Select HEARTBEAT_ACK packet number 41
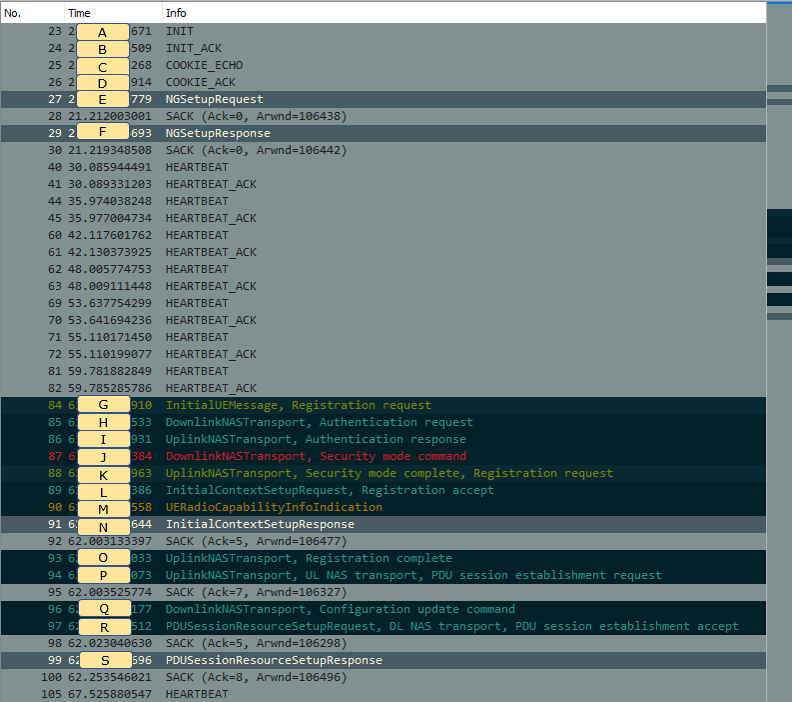792x702 pixels. 383,184
